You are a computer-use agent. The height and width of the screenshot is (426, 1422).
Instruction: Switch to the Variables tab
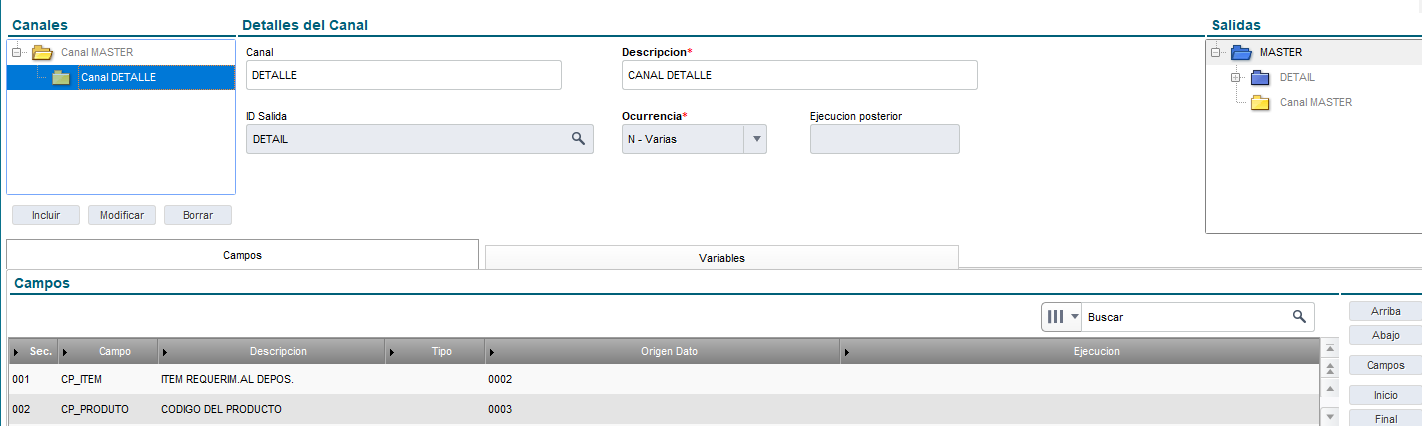point(722,257)
